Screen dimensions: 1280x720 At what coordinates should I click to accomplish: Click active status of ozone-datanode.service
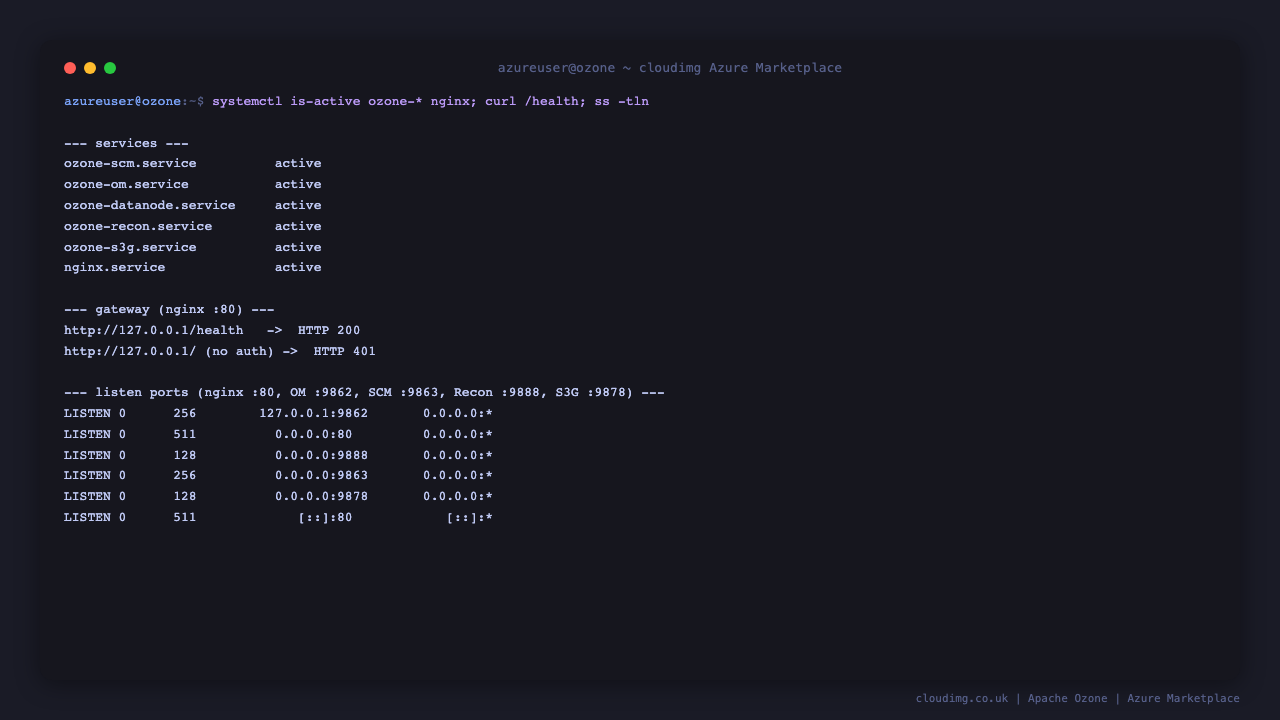298,206
